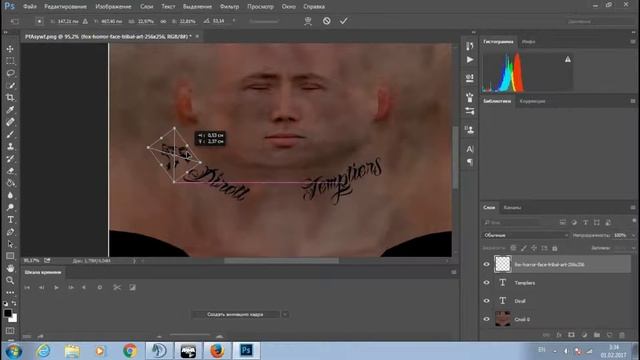The height and width of the screenshot is (360, 640).
Task: Select the Pen tool
Action: [x=10, y=232]
